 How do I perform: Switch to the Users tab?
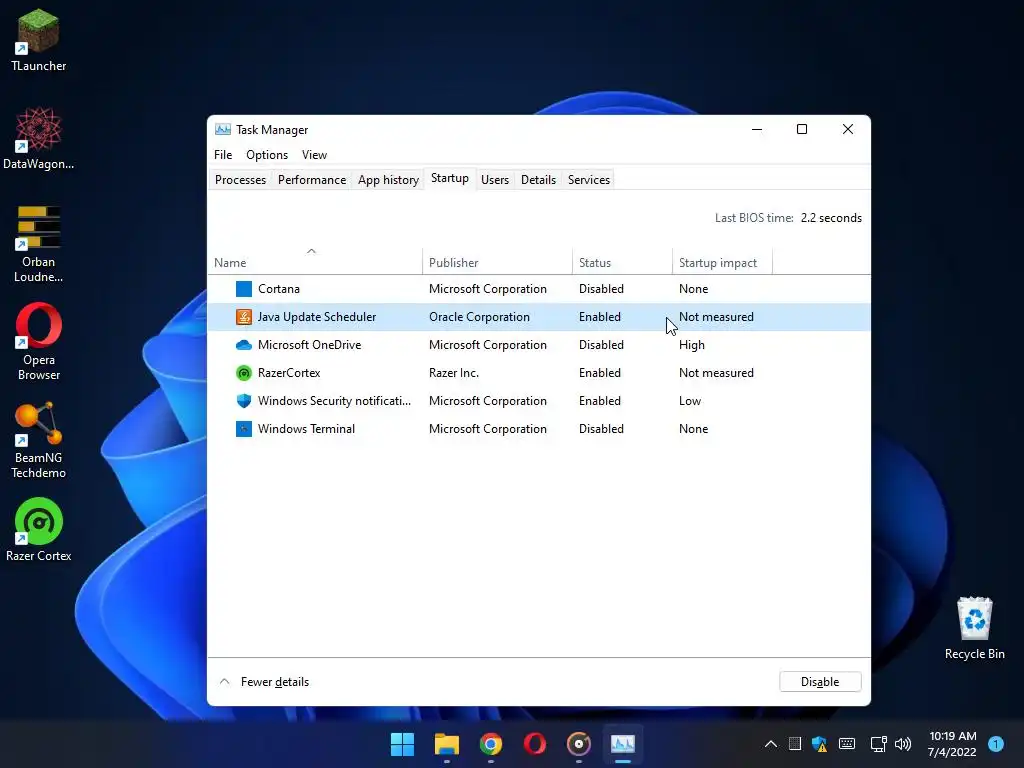click(x=495, y=180)
